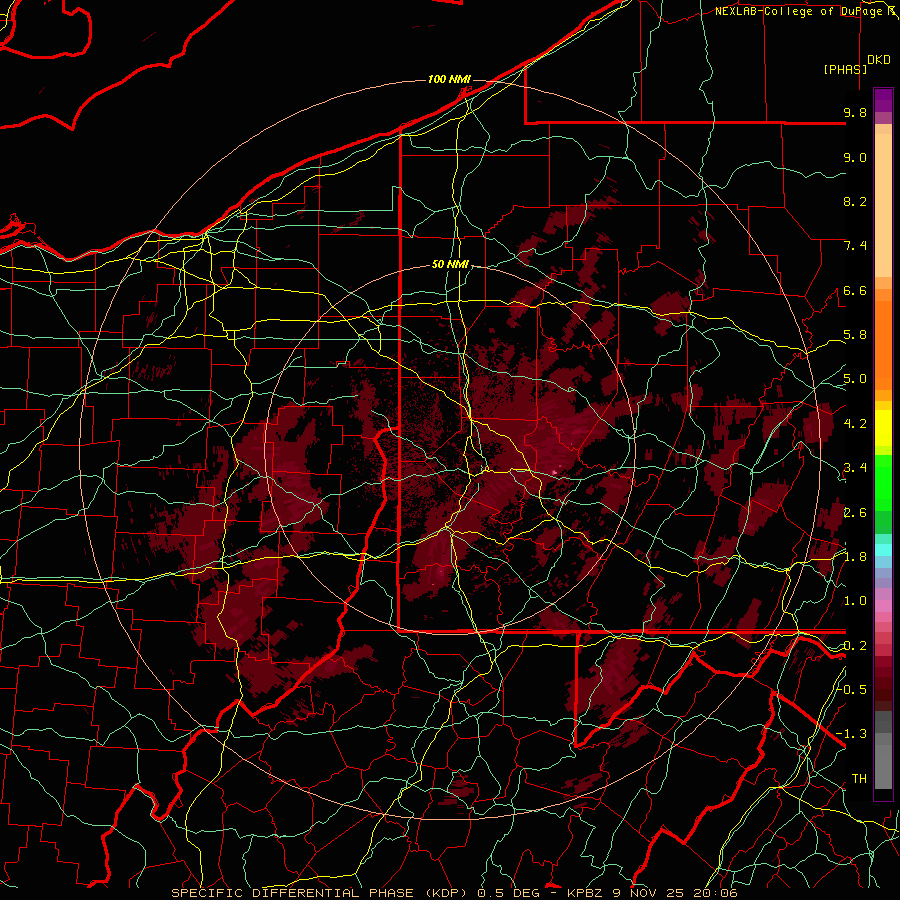Click the "-1.3" legend value
The height and width of the screenshot is (900, 900).
852,734
